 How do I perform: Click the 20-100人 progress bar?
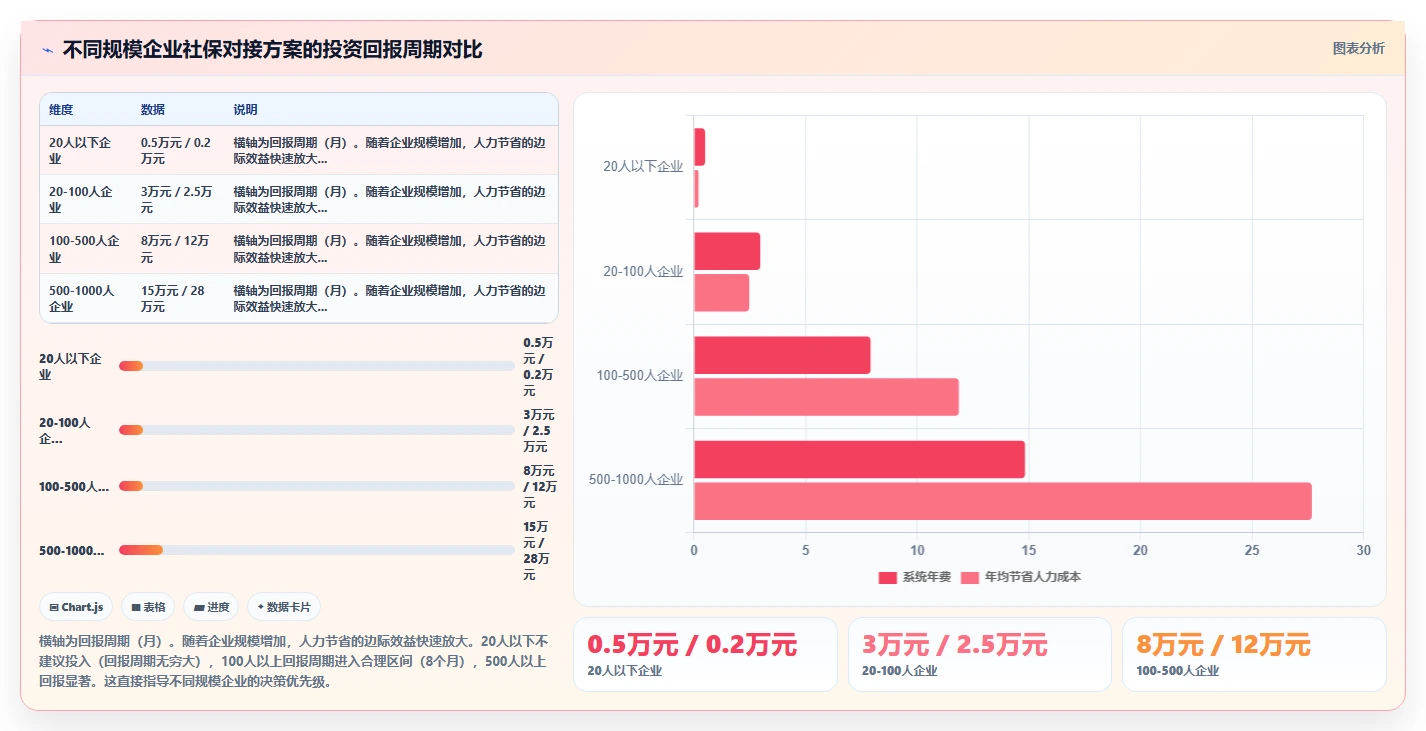(x=316, y=430)
